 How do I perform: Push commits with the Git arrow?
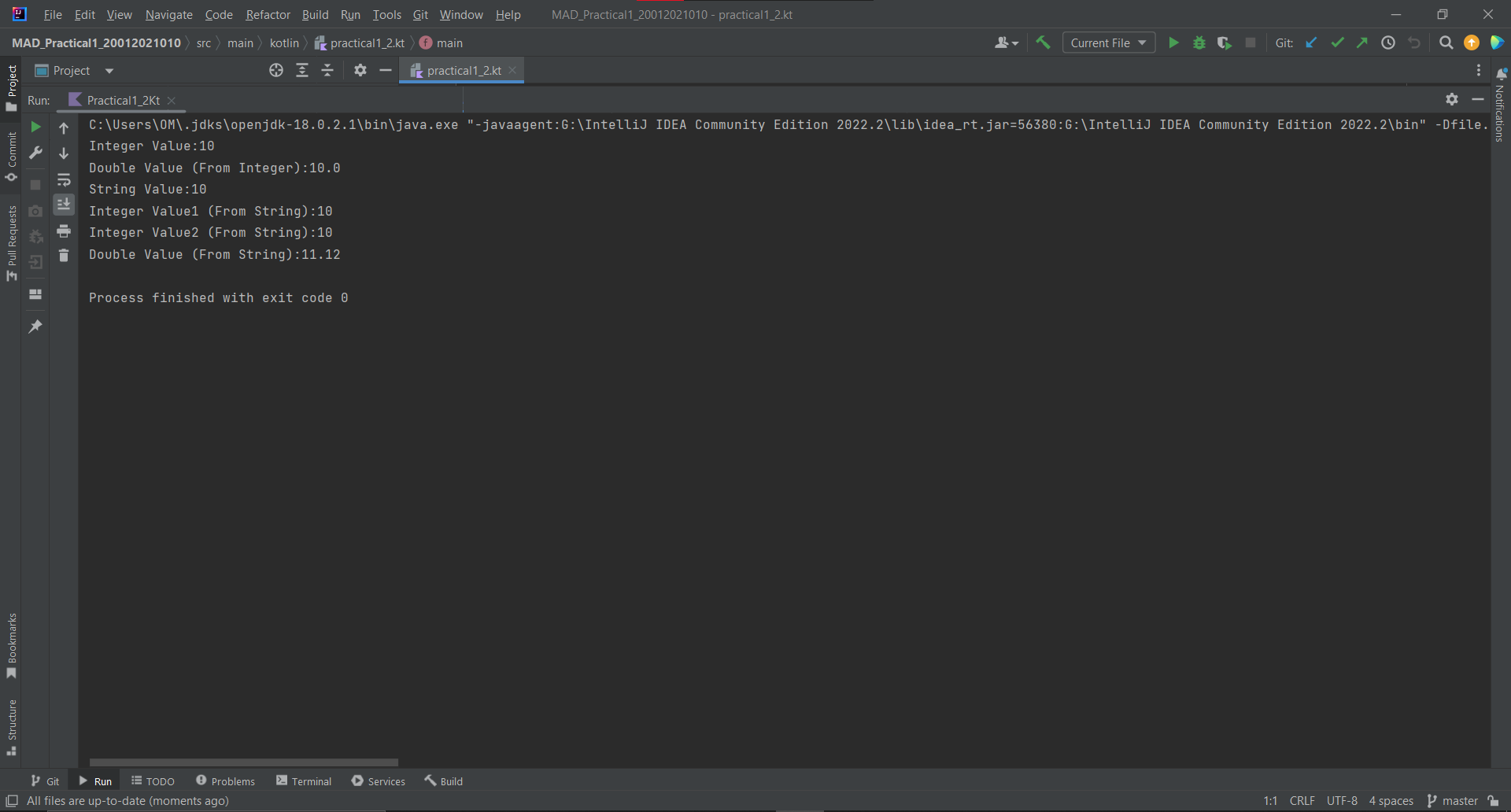pos(1362,42)
